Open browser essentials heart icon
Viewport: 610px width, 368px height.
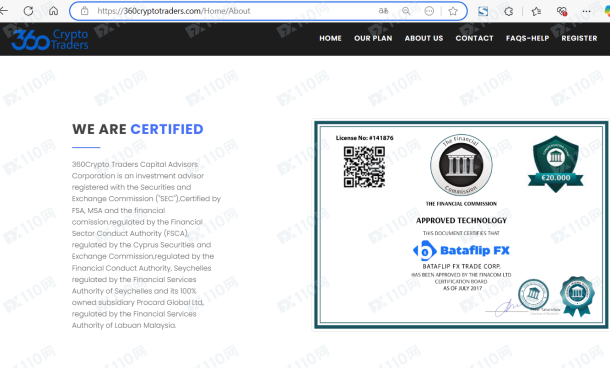561,11
